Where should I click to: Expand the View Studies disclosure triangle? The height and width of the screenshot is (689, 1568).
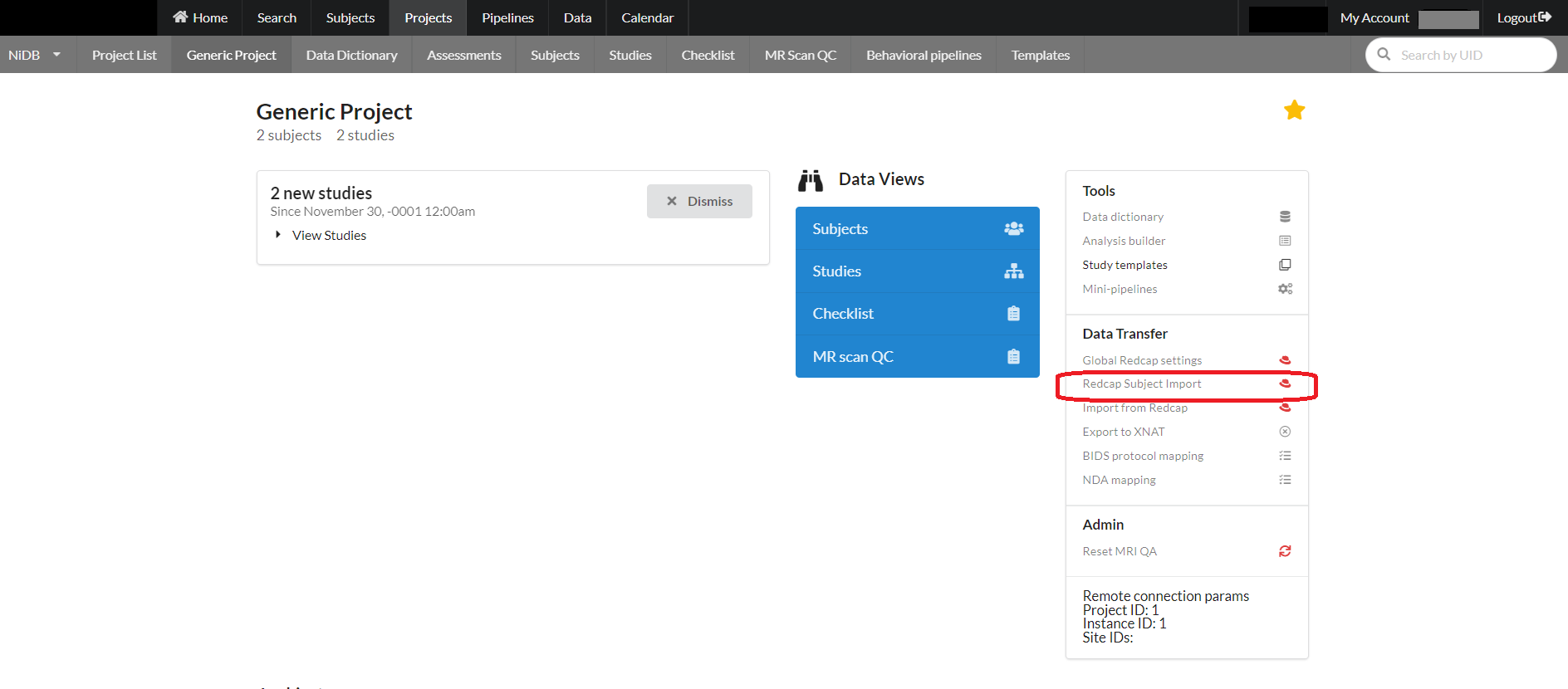(278, 235)
